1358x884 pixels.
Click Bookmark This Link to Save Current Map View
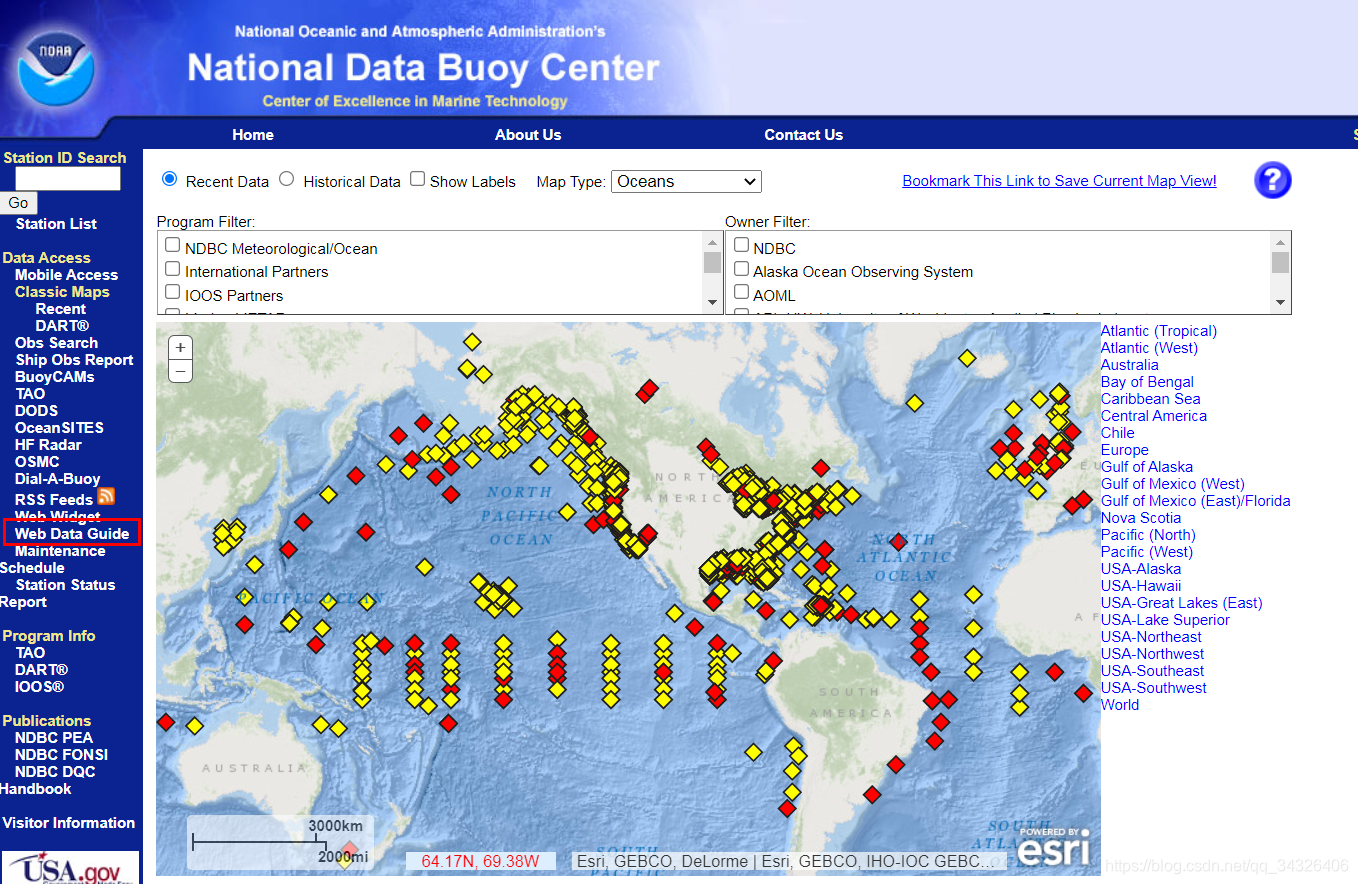click(1059, 181)
